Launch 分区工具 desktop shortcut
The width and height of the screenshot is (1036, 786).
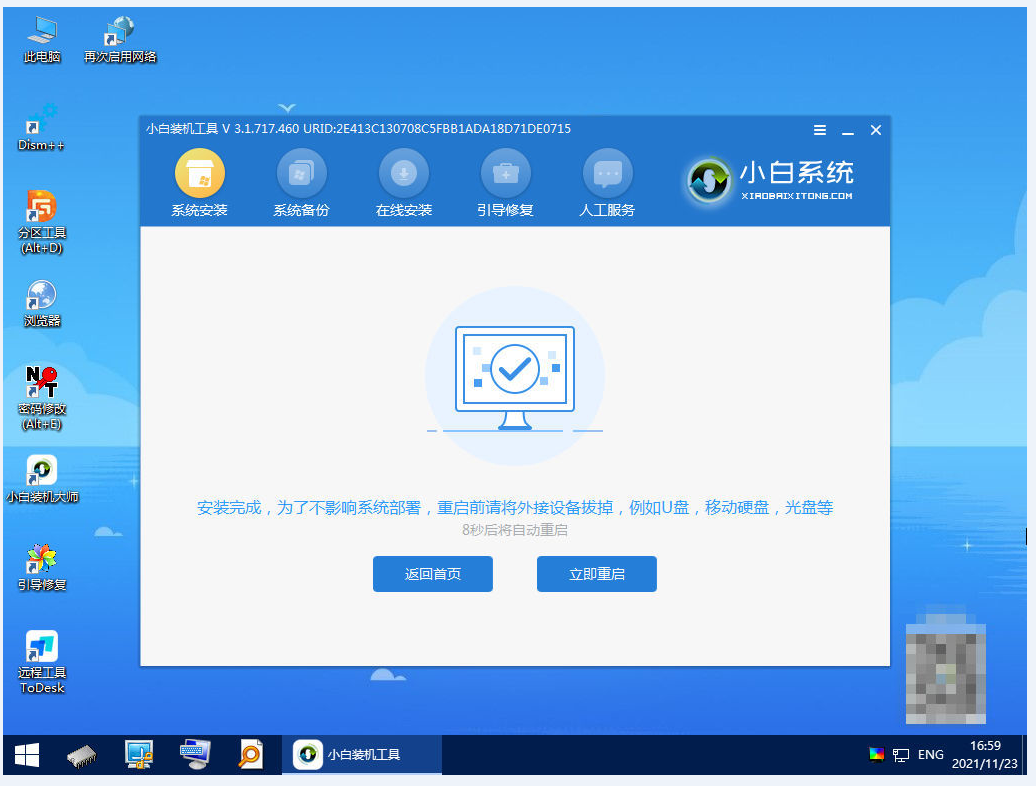coord(42,208)
